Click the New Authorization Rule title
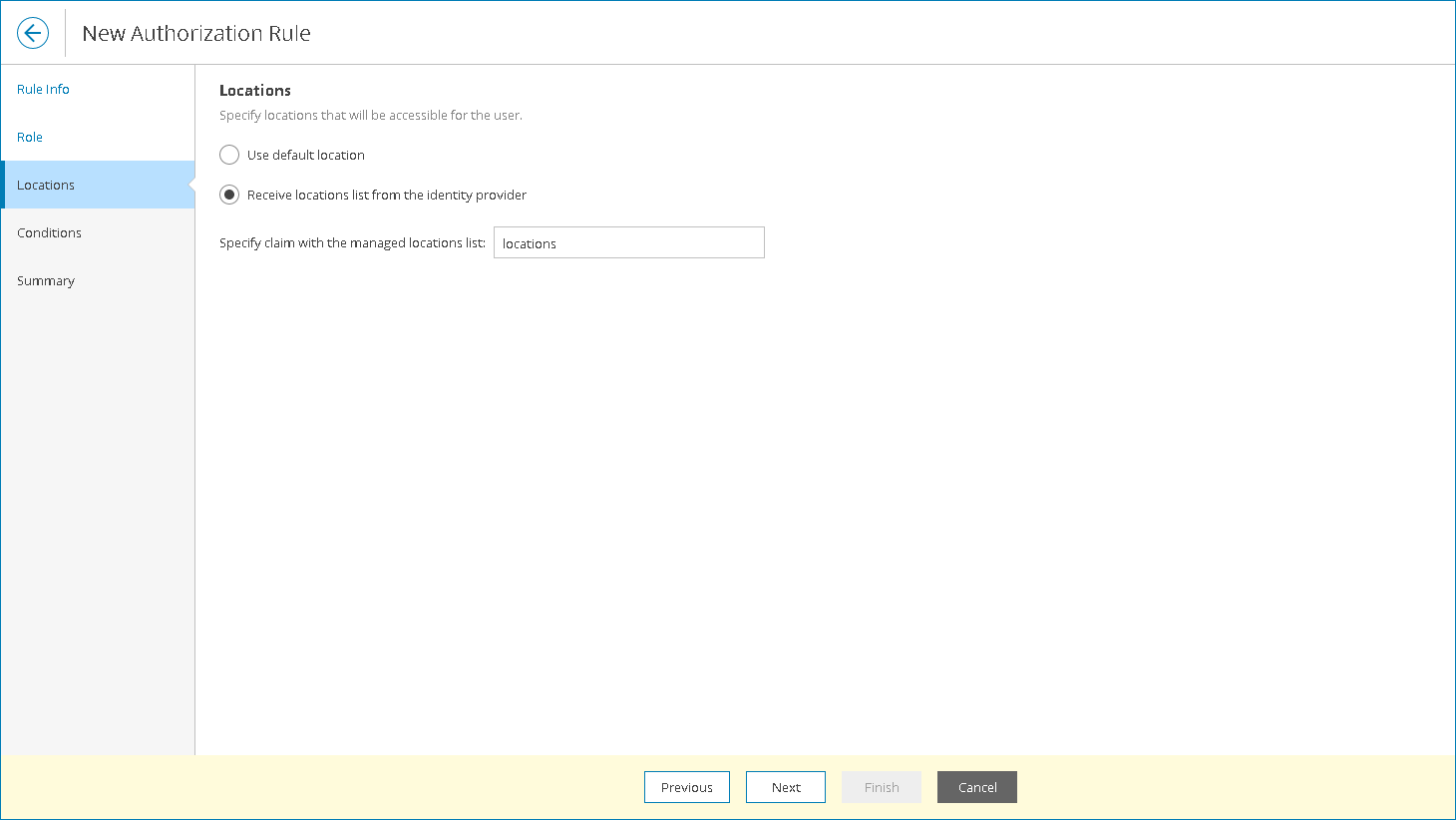 (196, 33)
